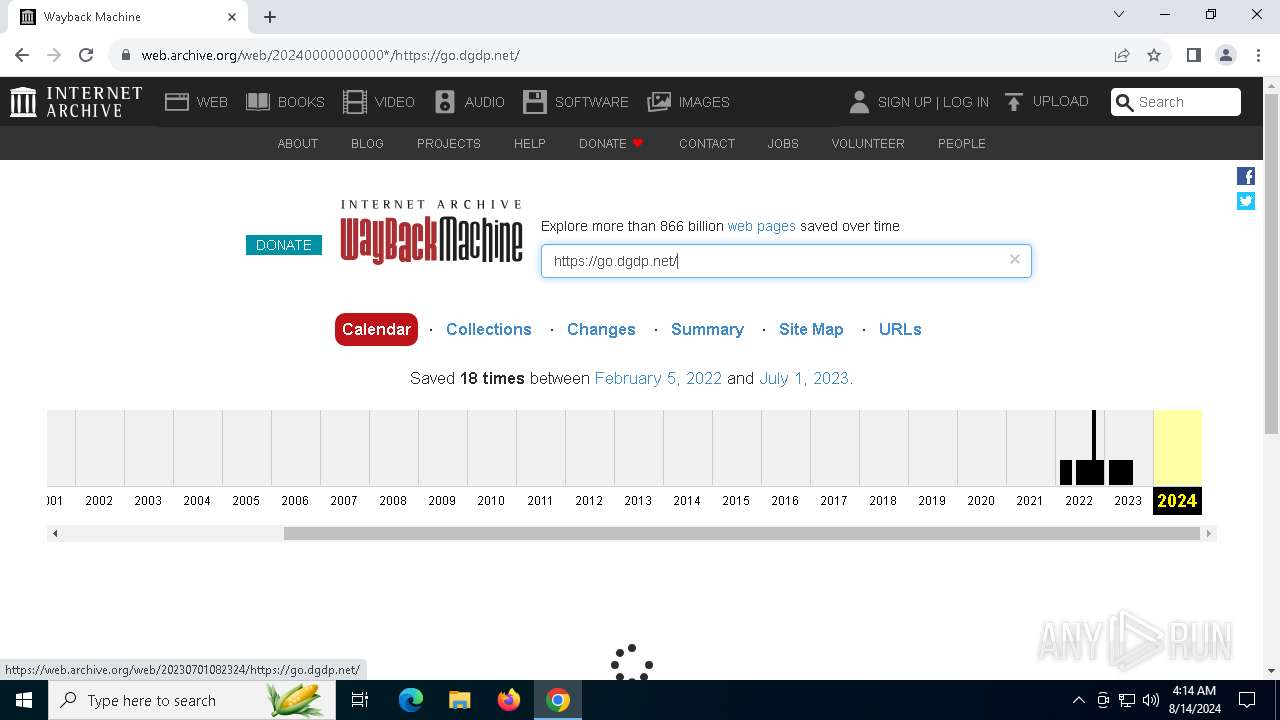Bookmark this page with star icon
The image size is (1280, 720).
pos(1154,55)
